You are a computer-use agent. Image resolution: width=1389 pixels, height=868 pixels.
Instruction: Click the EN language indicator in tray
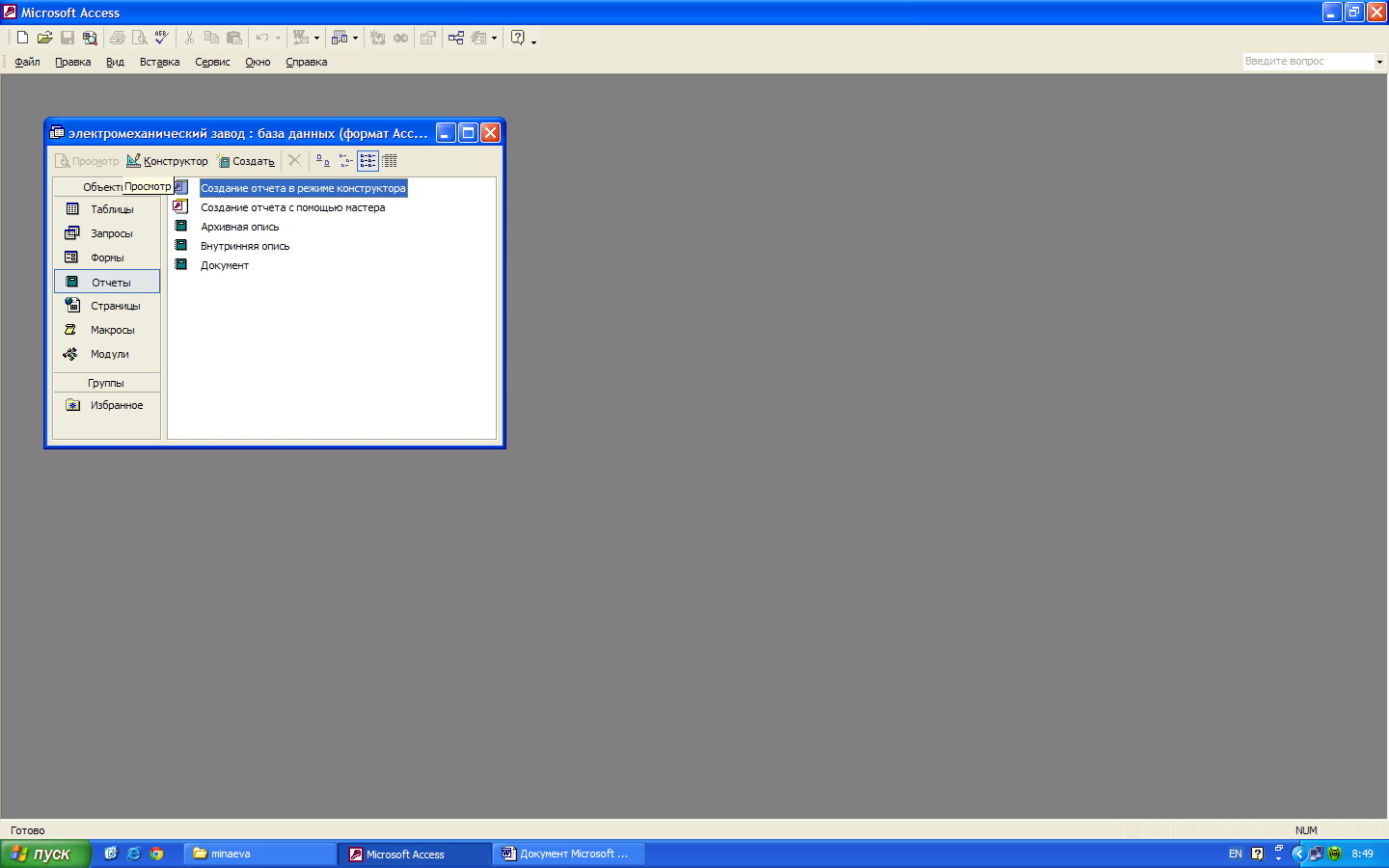[x=1236, y=854]
